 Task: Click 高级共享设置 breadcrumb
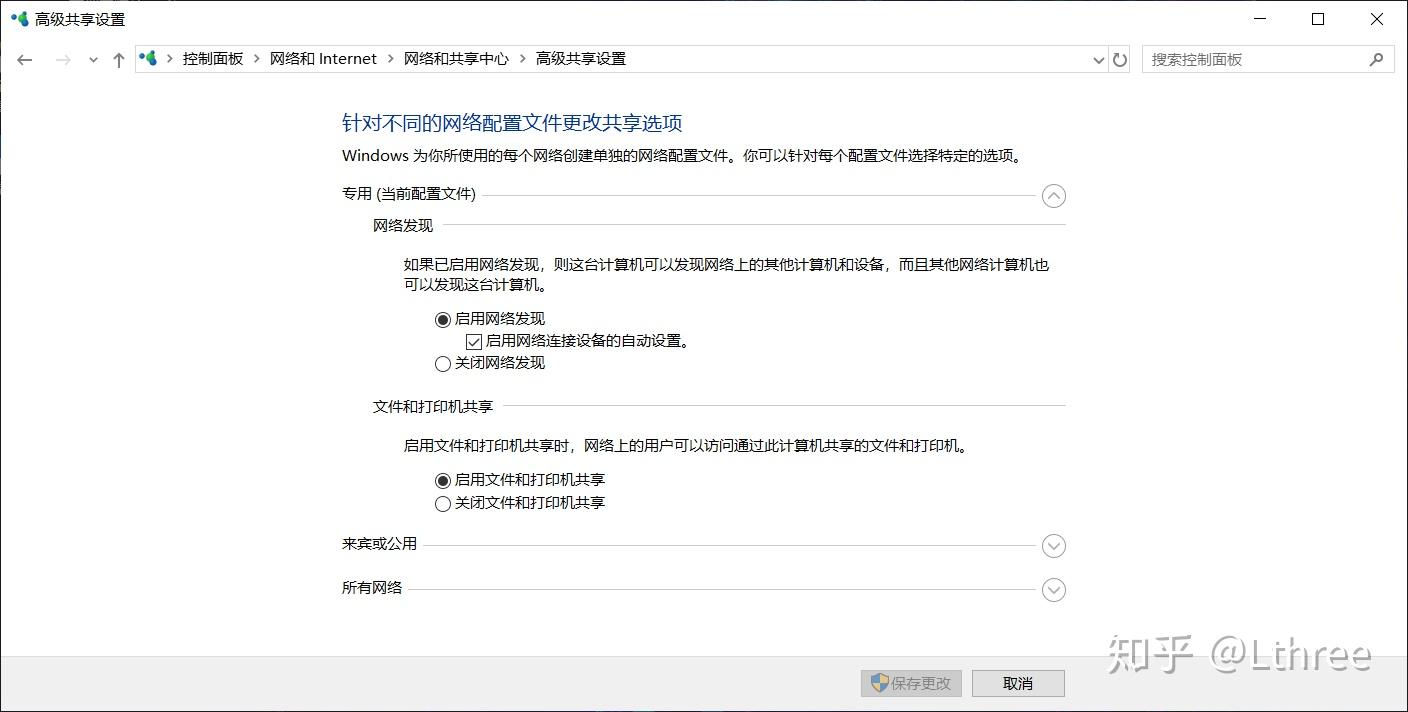(x=581, y=59)
